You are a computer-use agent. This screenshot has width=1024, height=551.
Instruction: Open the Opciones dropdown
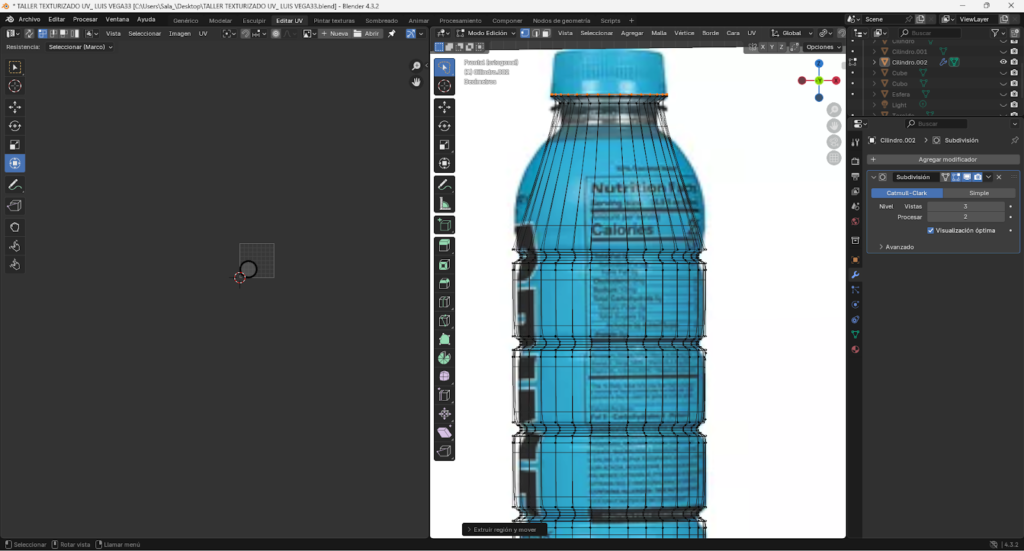(823, 47)
